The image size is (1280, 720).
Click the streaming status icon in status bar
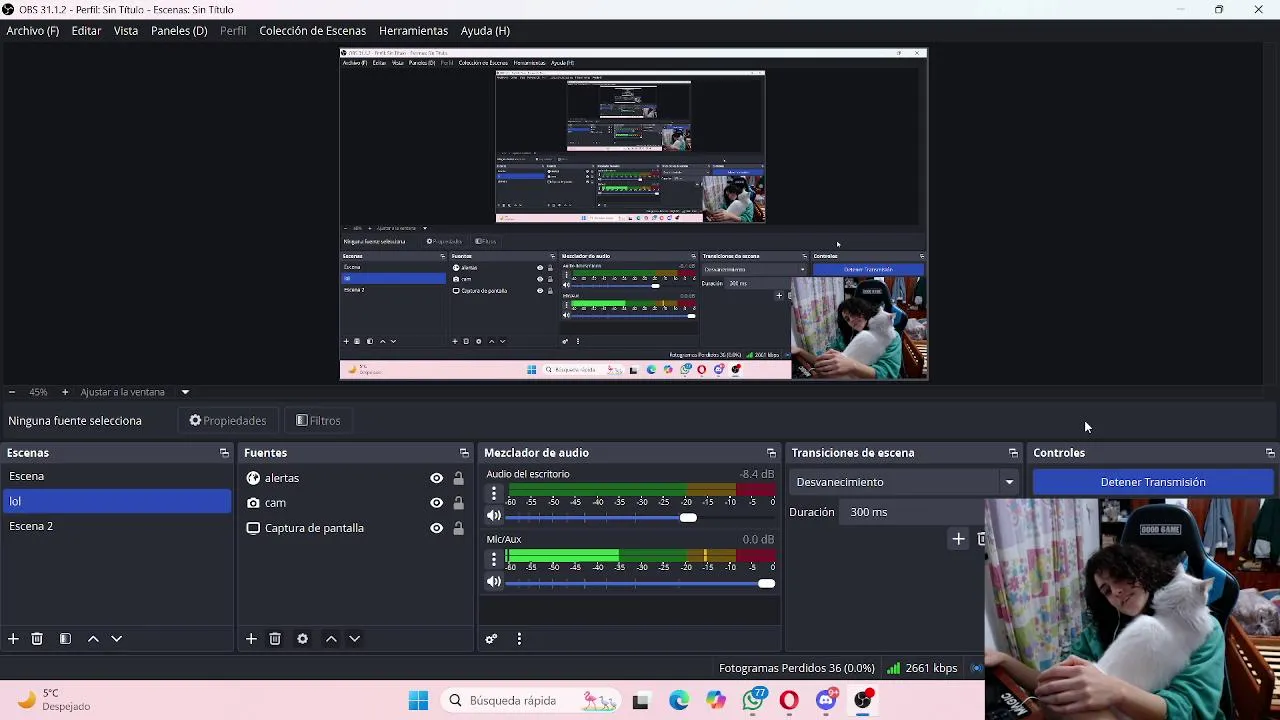click(977, 668)
